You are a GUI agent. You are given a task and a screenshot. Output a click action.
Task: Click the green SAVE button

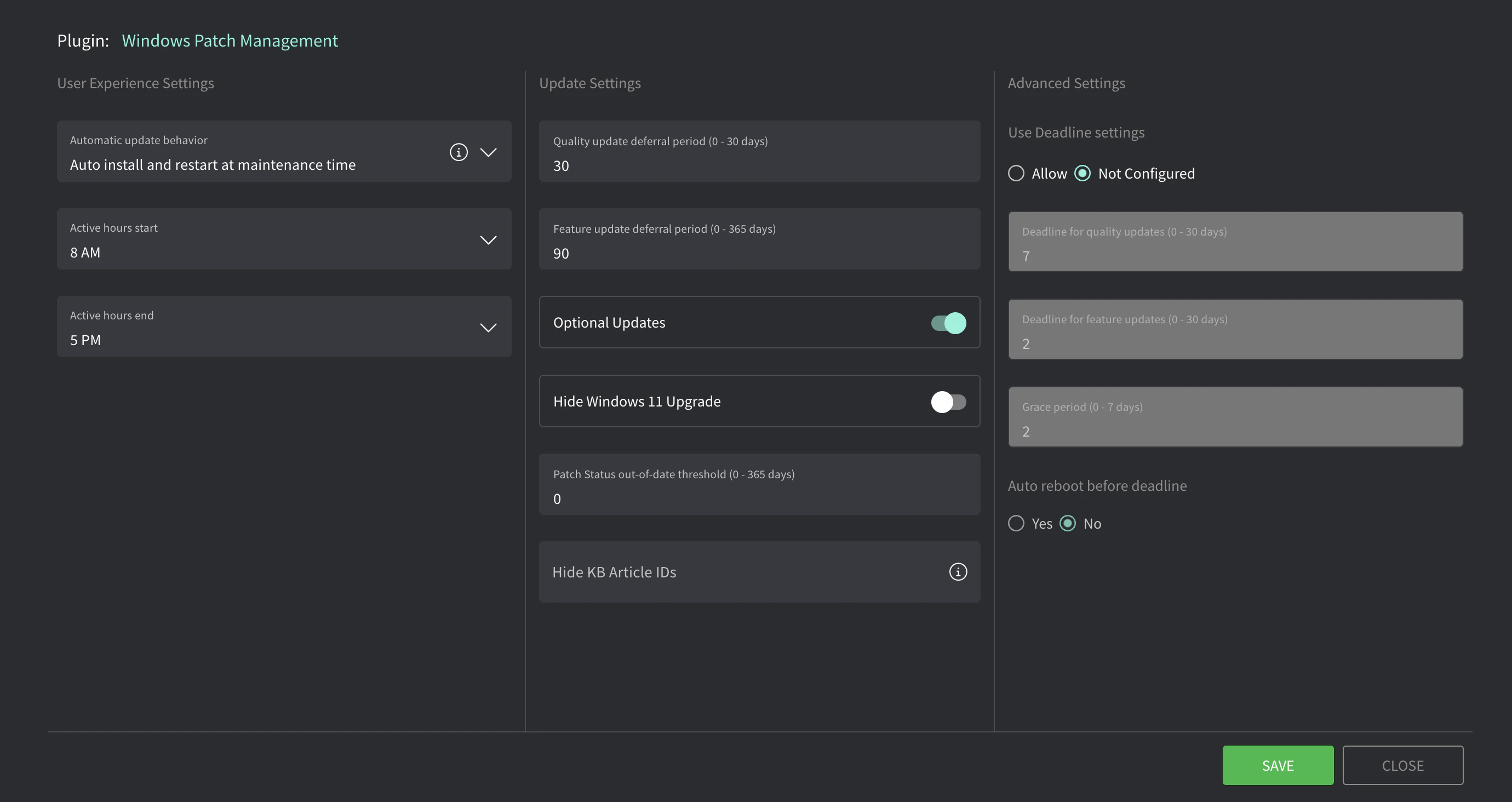(x=1277, y=765)
